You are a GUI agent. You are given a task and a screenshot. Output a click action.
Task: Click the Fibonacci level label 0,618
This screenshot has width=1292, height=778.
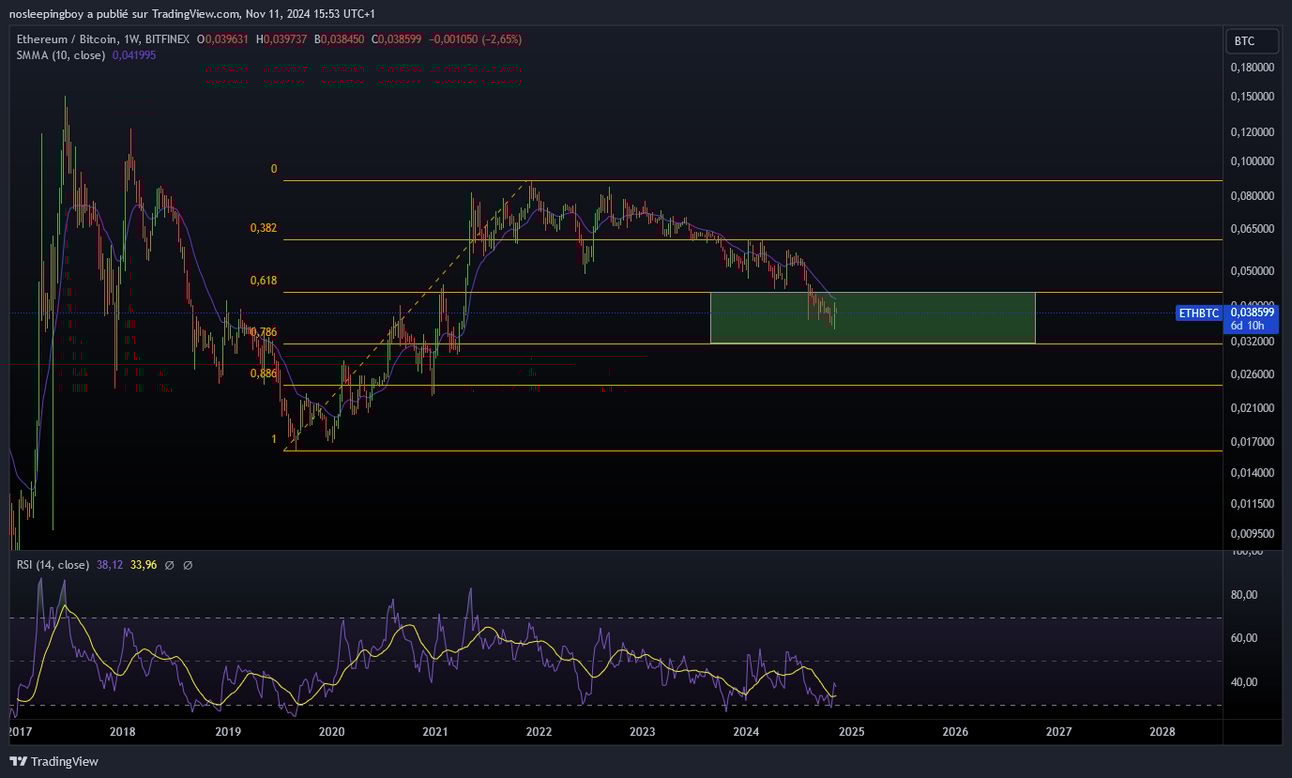point(263,281)
